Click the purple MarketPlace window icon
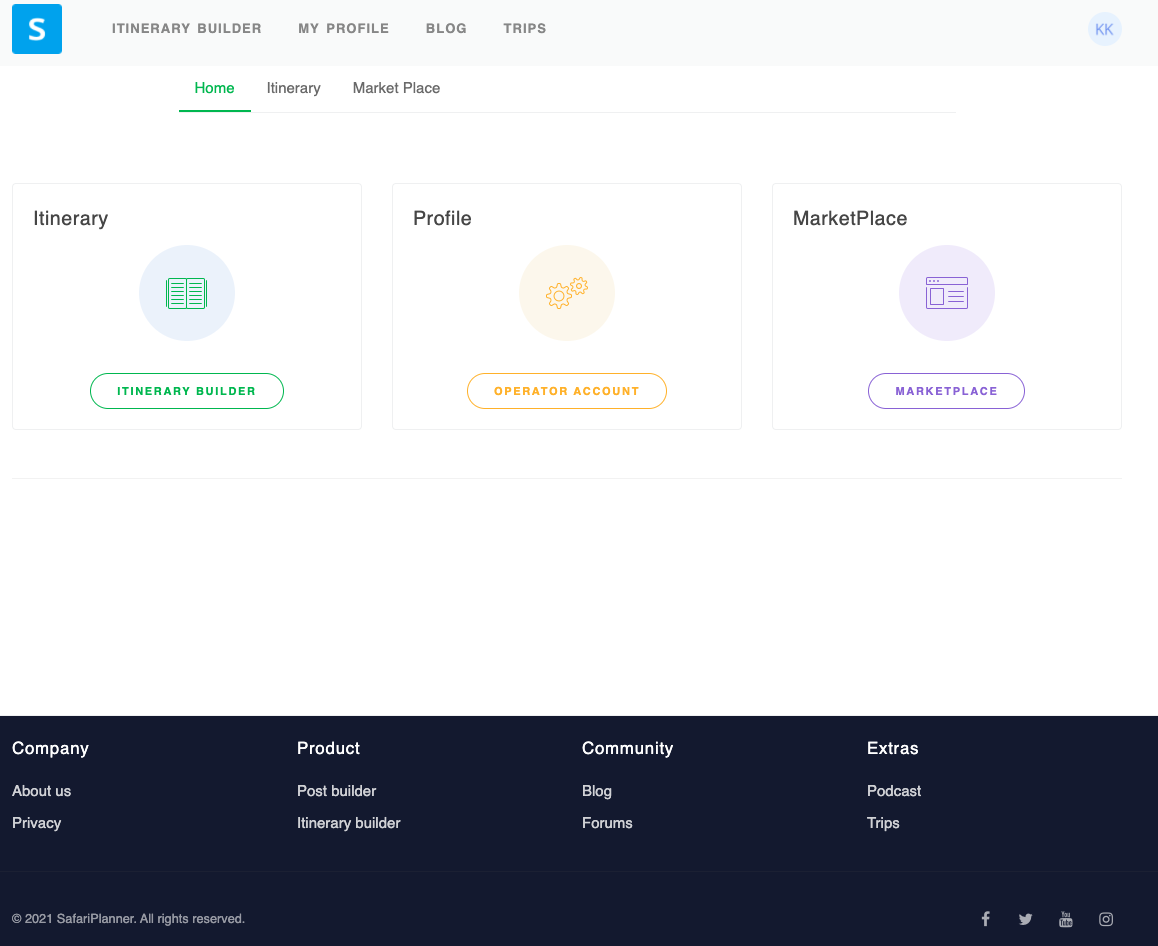The width and height of the screenshot is (1158, 946). [x=947, y=293]
